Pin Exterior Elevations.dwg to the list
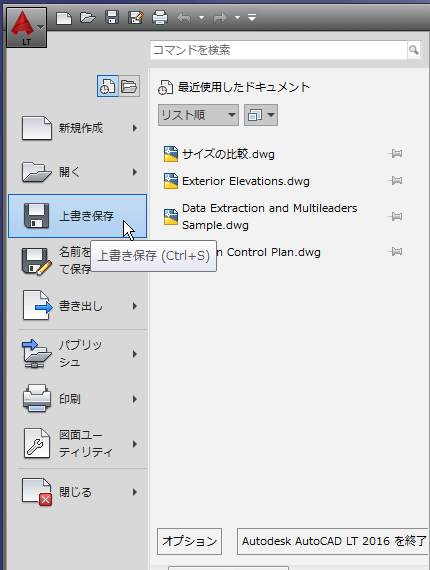 click(x=395, y=180)
